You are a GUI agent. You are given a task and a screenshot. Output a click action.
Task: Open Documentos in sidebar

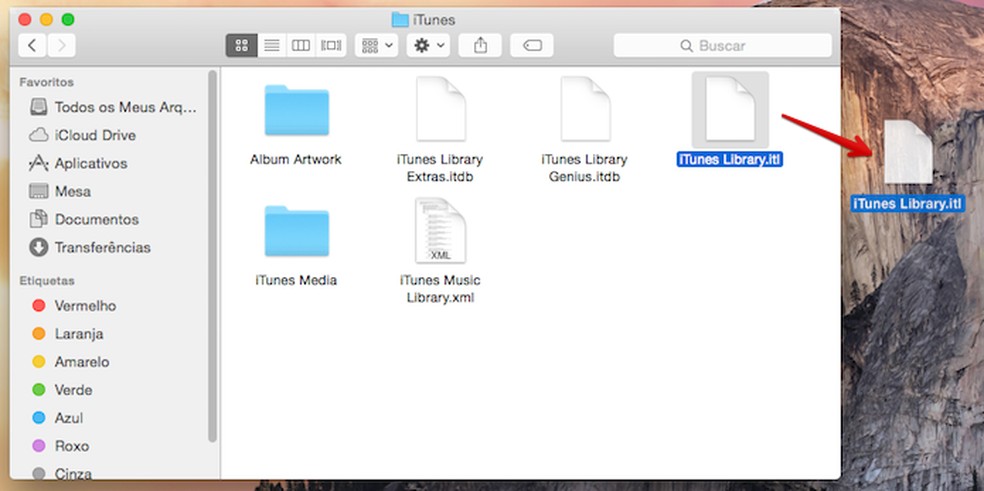84,219
